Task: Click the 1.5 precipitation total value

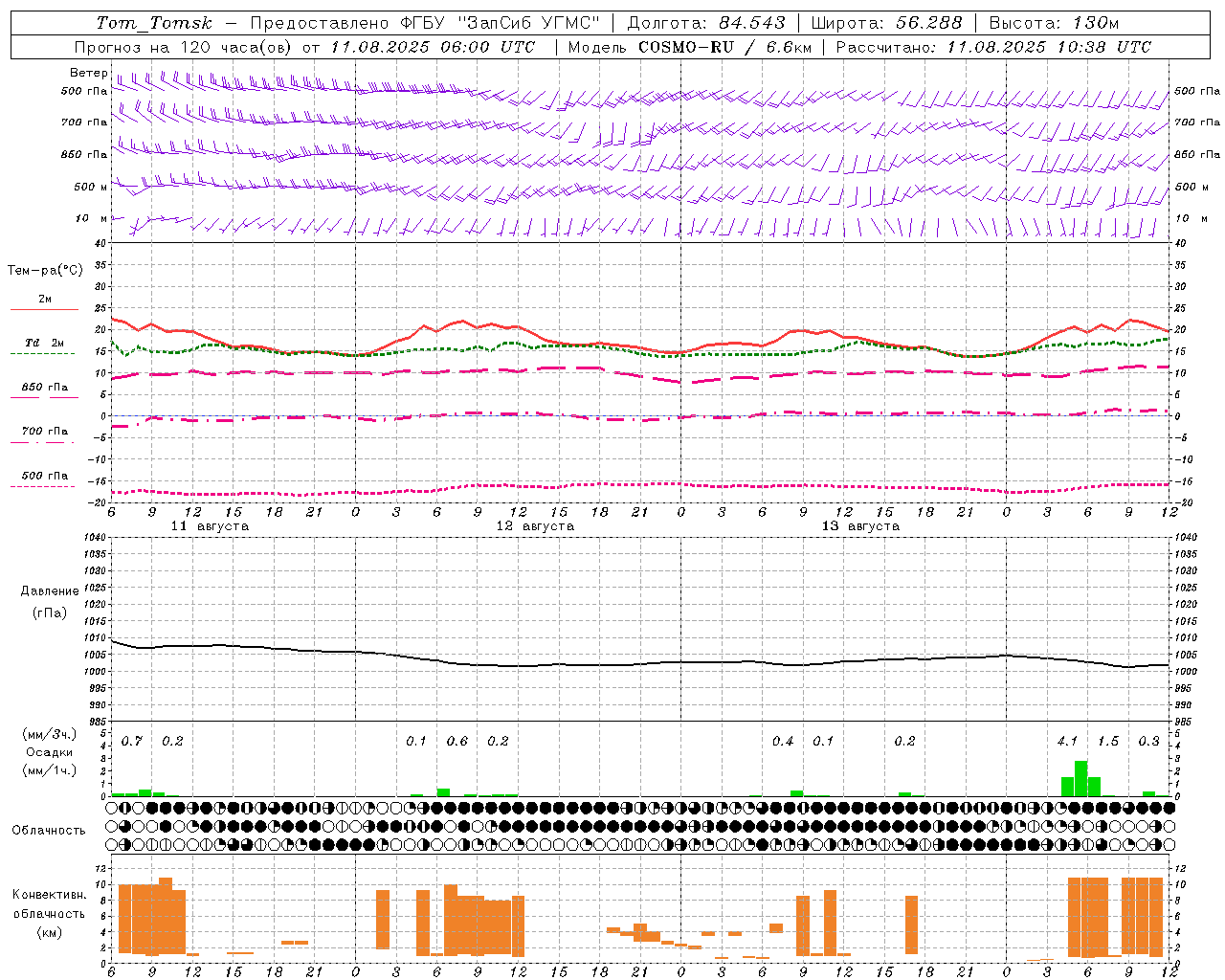Action: tap(1107, 742)
